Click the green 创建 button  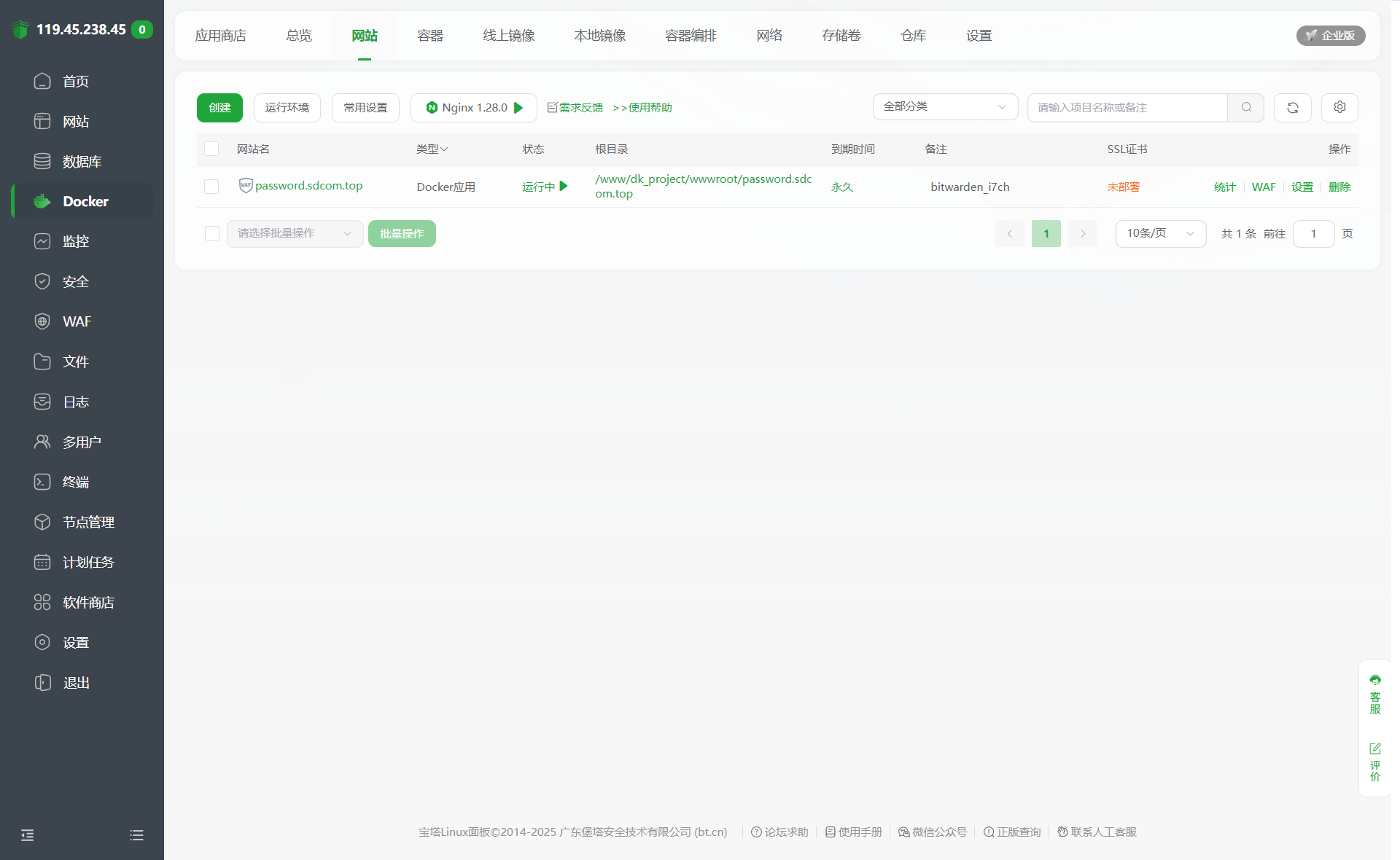tap(219, 108)
